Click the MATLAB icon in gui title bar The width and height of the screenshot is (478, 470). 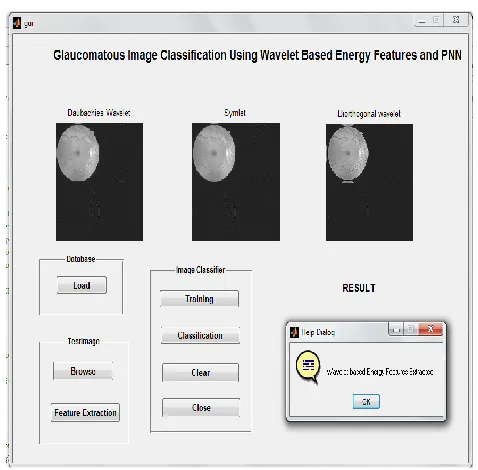17,23
